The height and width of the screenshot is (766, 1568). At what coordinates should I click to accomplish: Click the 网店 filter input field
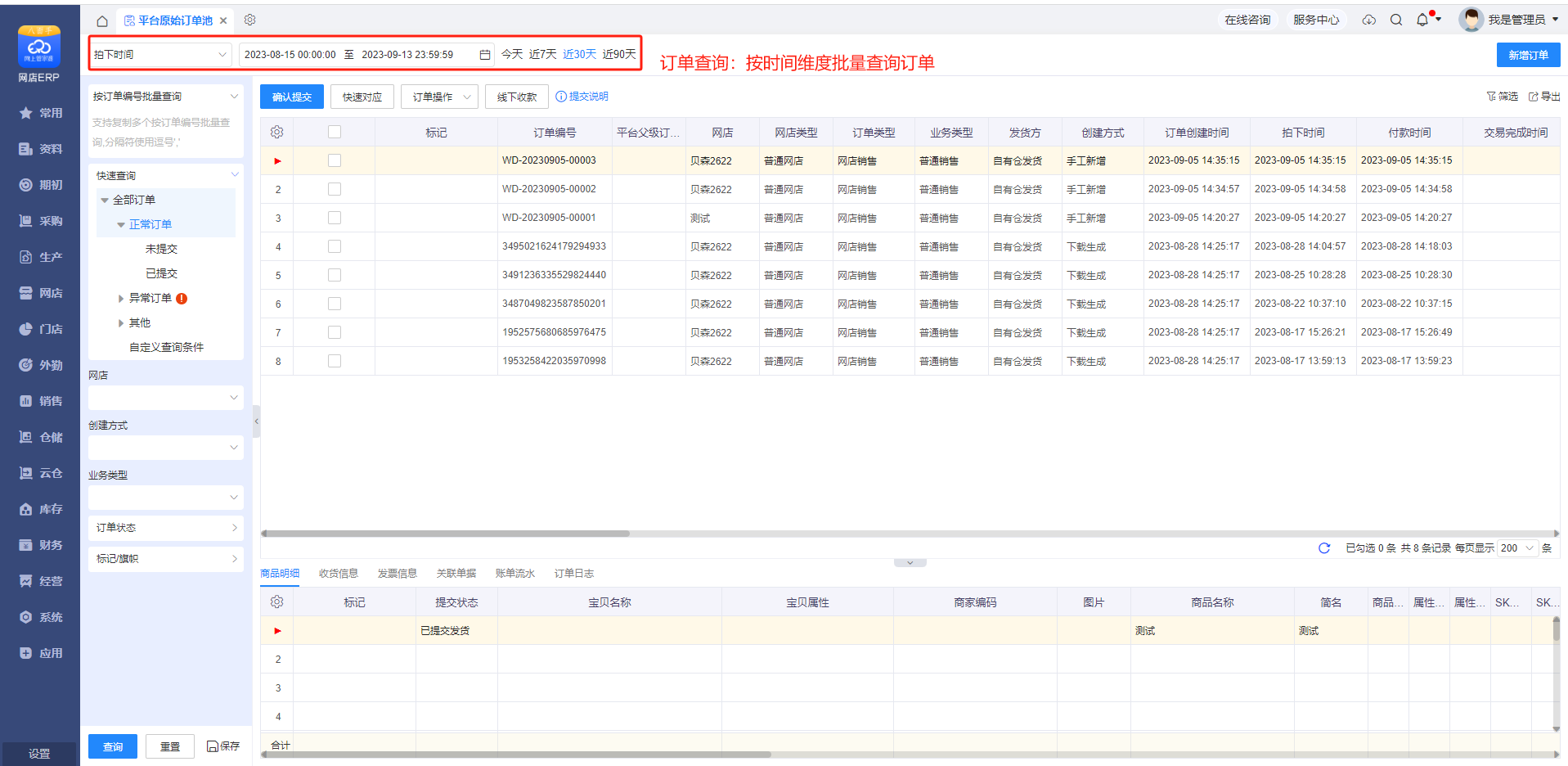(x=165, y=398)
